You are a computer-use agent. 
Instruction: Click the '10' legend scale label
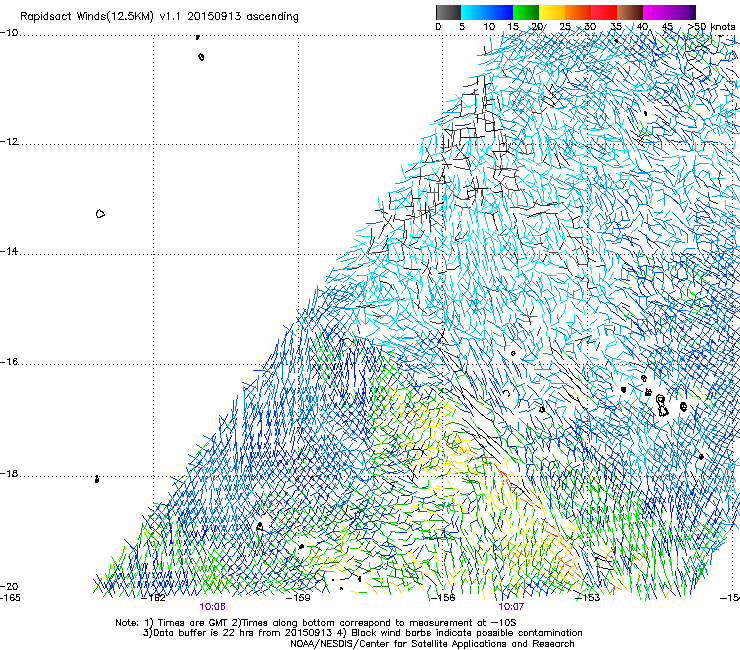point(489,27)
